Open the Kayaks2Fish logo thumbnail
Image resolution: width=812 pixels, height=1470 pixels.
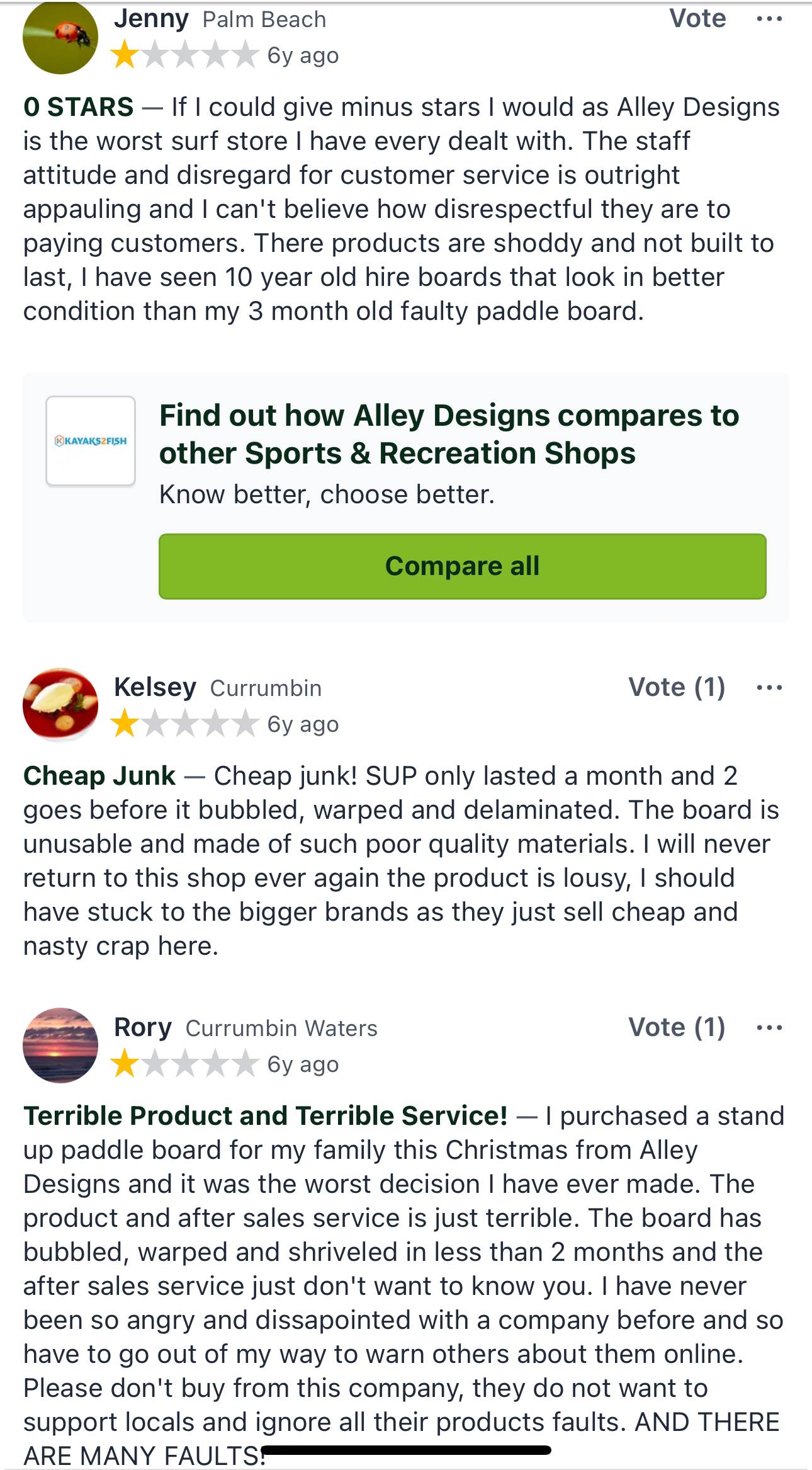pyautogui.click(x=91, y=441)
